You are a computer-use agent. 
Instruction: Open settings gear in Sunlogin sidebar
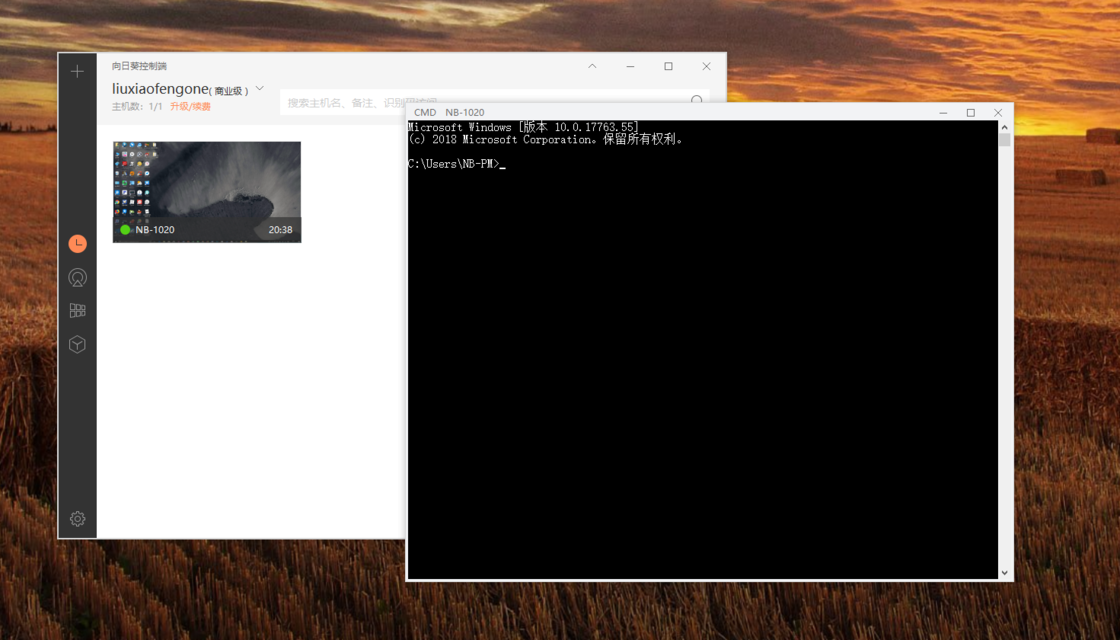pos(77,519)
